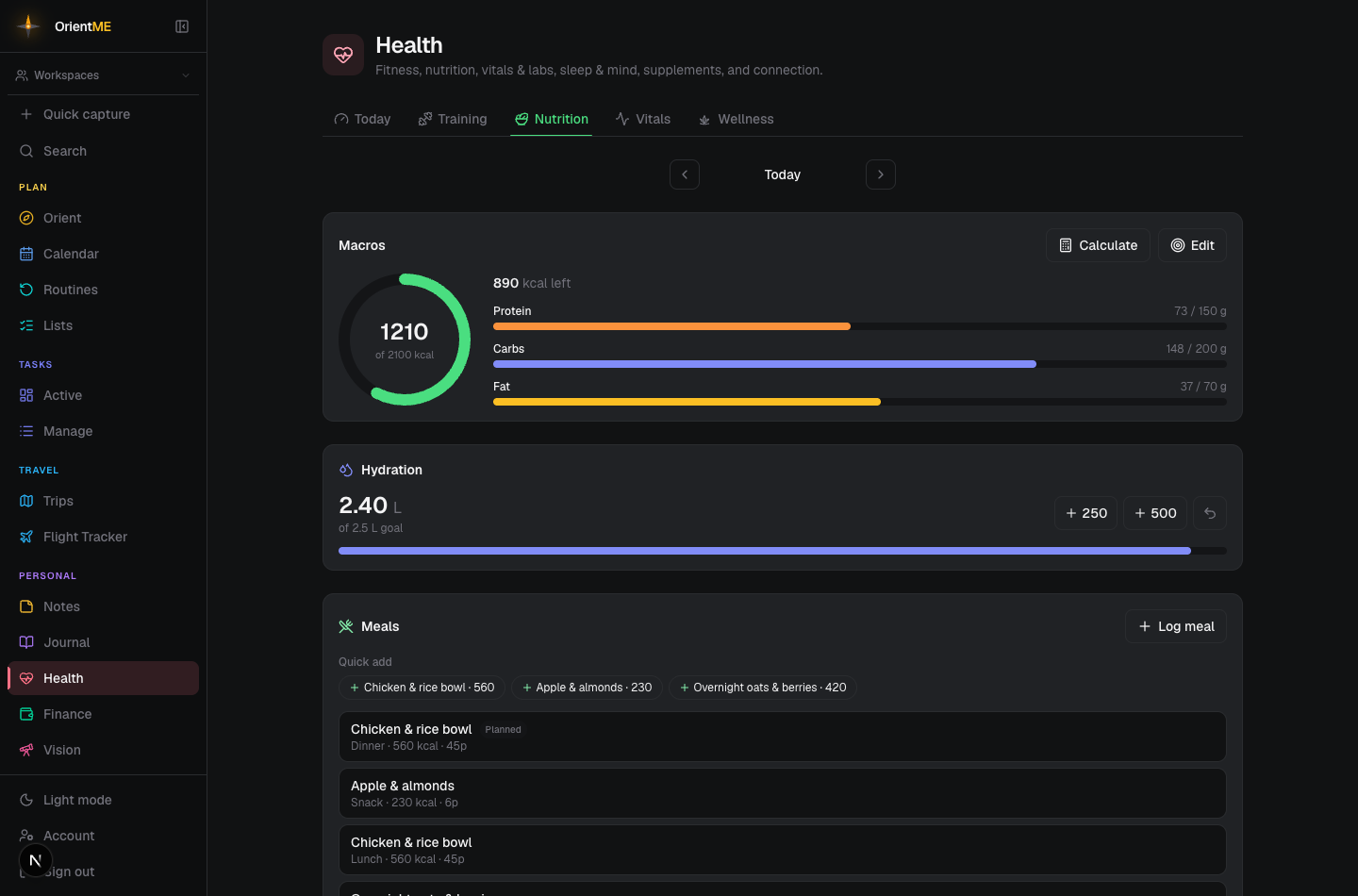The width and height of the screenshot is (1358, 896).
Task: Click Log meal button
Action: pyautogui.click(x=1176, y=626)
